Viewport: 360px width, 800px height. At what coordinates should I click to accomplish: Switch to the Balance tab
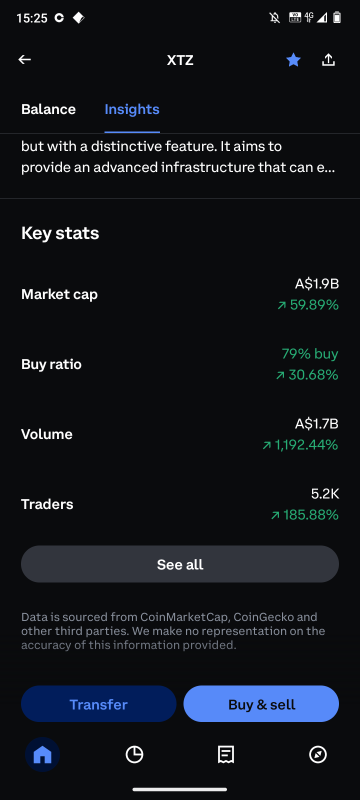[48, 109]
